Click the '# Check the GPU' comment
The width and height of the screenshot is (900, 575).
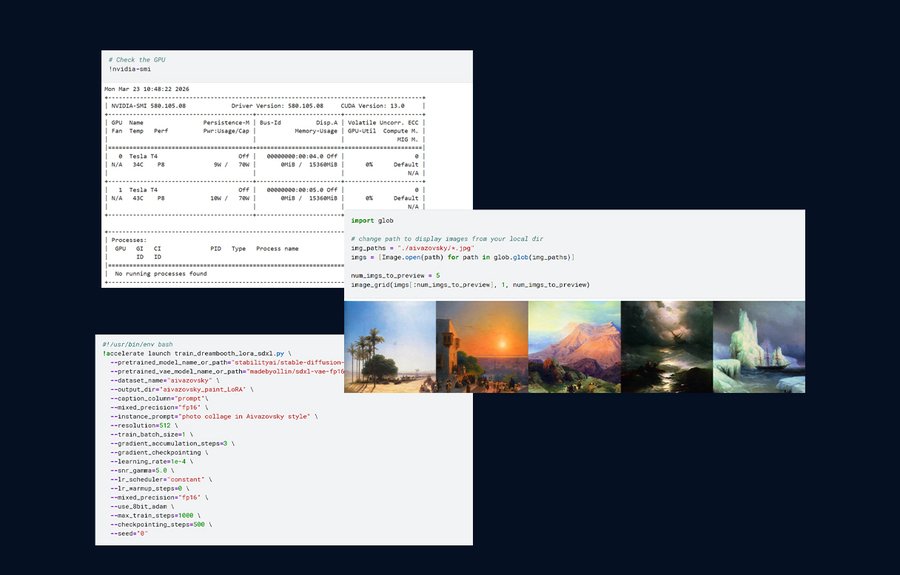pyautogui.click(x=137, y=60)
